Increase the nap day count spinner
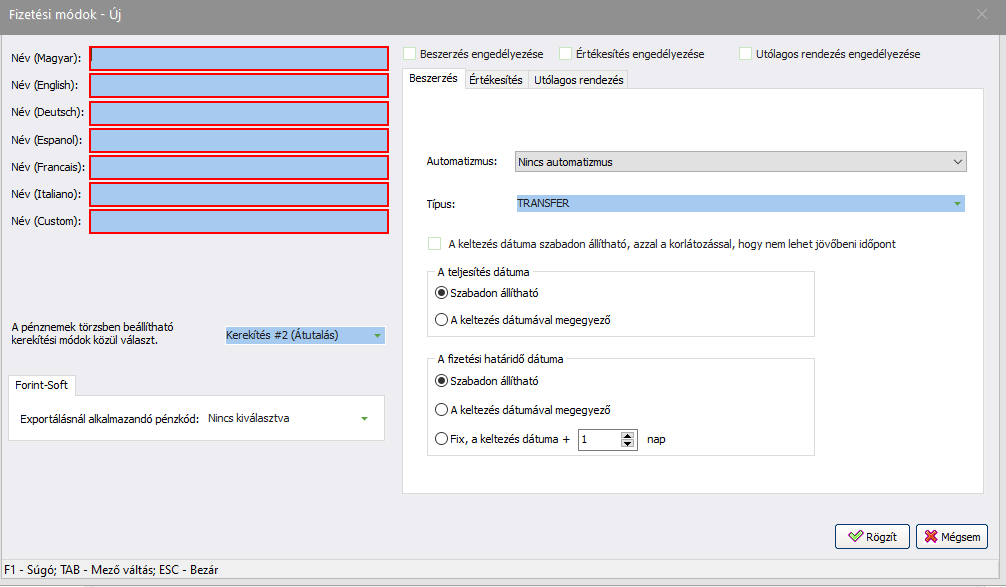 [628, 435]
